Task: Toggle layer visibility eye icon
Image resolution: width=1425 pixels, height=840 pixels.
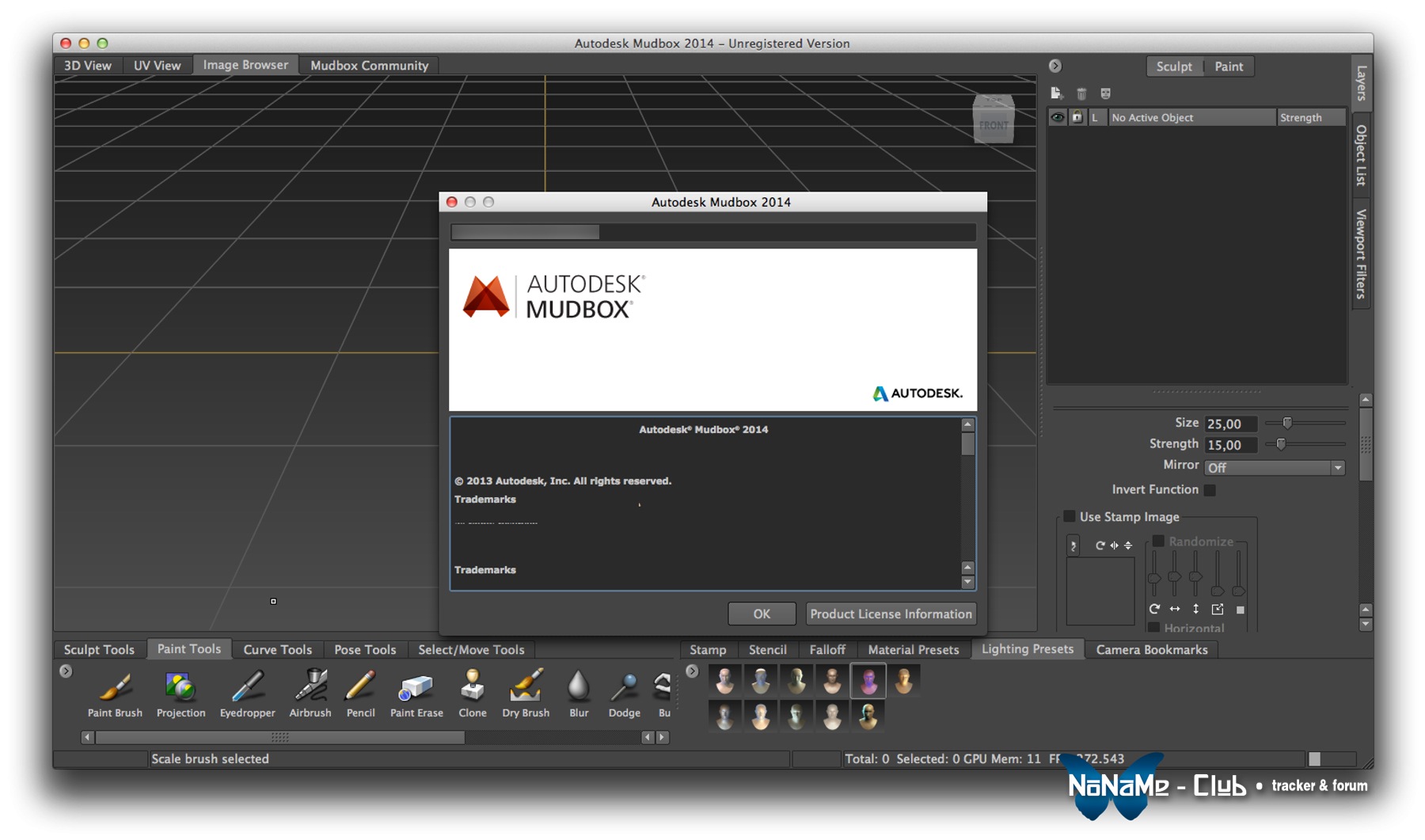Action: (x=1057, y=117)
